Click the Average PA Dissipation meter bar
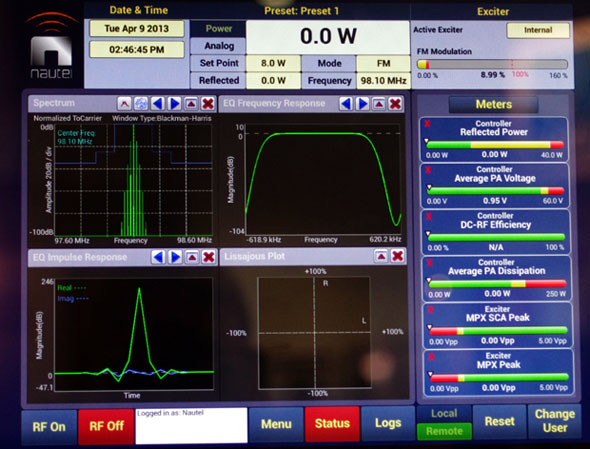This screenshot has height=449, width=590. (x=497, y=284)
